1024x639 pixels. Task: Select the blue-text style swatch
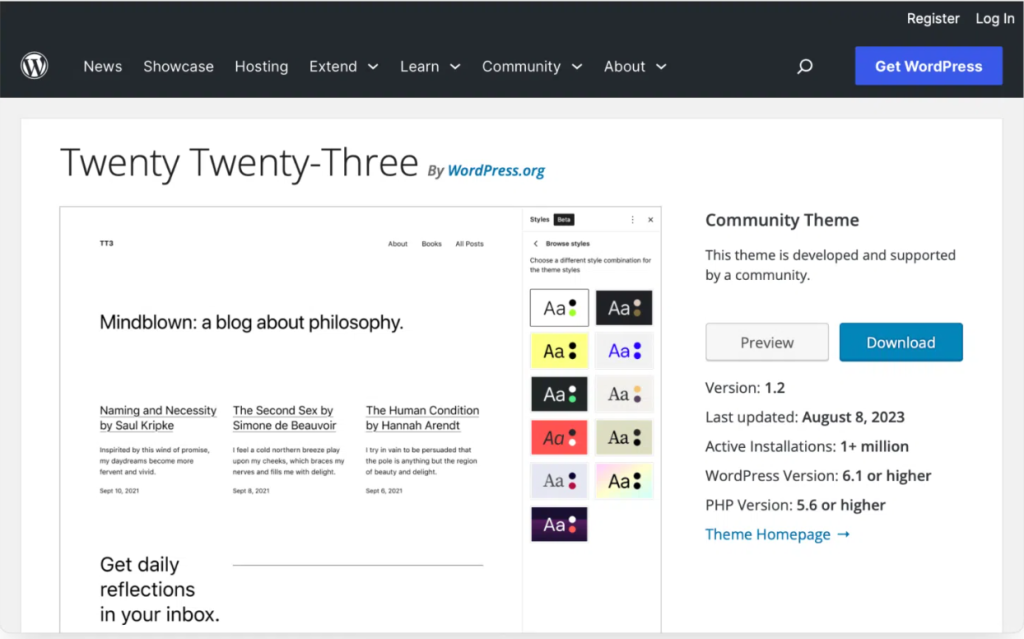[x=624, y=351]
